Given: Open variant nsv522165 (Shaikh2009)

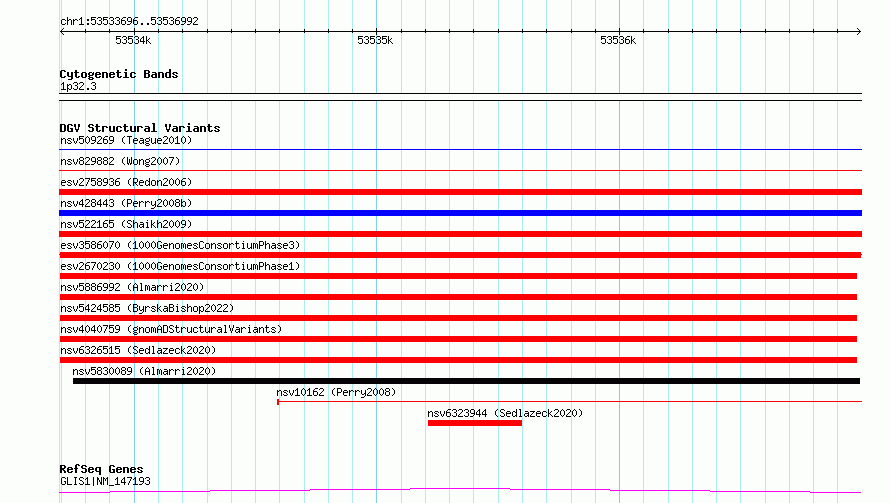Looking at the screenshot, I should click(x=126, y=224).
